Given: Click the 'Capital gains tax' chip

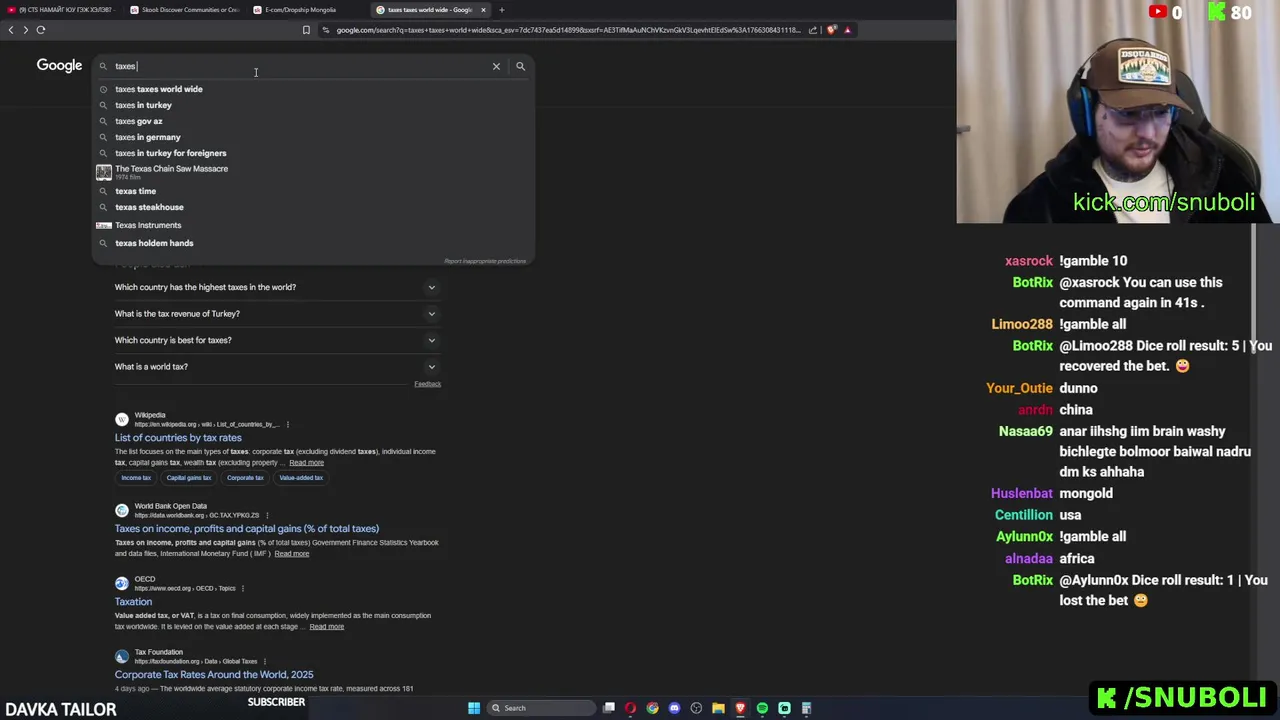Looking at the screenshot, I should 189,478.
